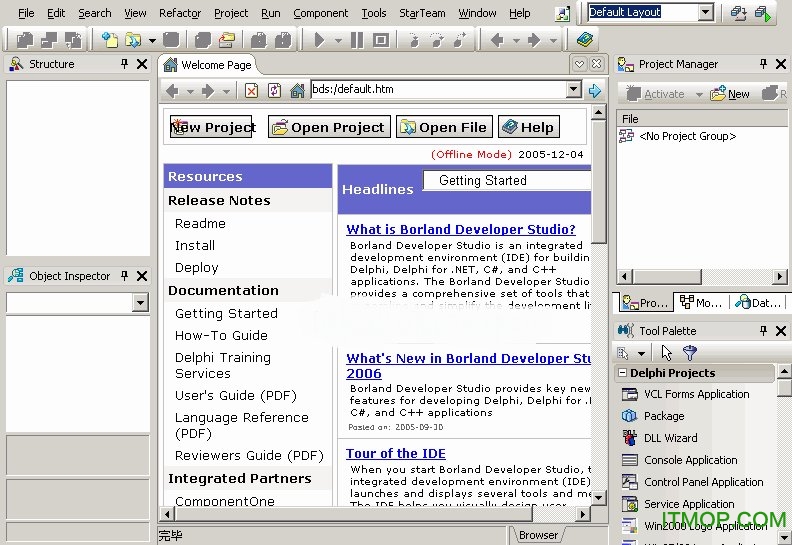
Task: Click the Home icon in the browser toolbar
Action: [297, 90]
